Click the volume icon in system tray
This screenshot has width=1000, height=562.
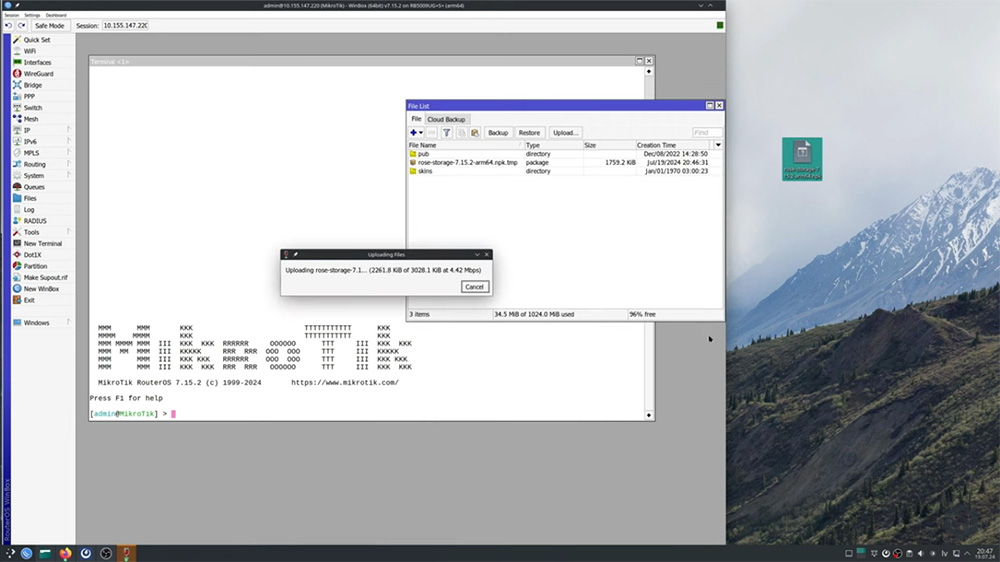920,553
